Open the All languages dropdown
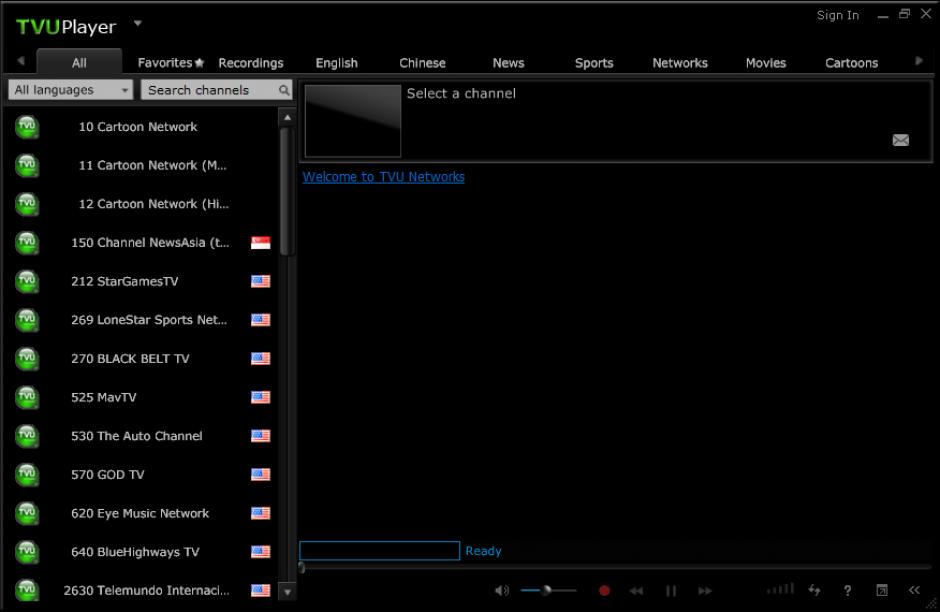Image resolution: width=940 pixels, height=612 pixels. [70, 90]
